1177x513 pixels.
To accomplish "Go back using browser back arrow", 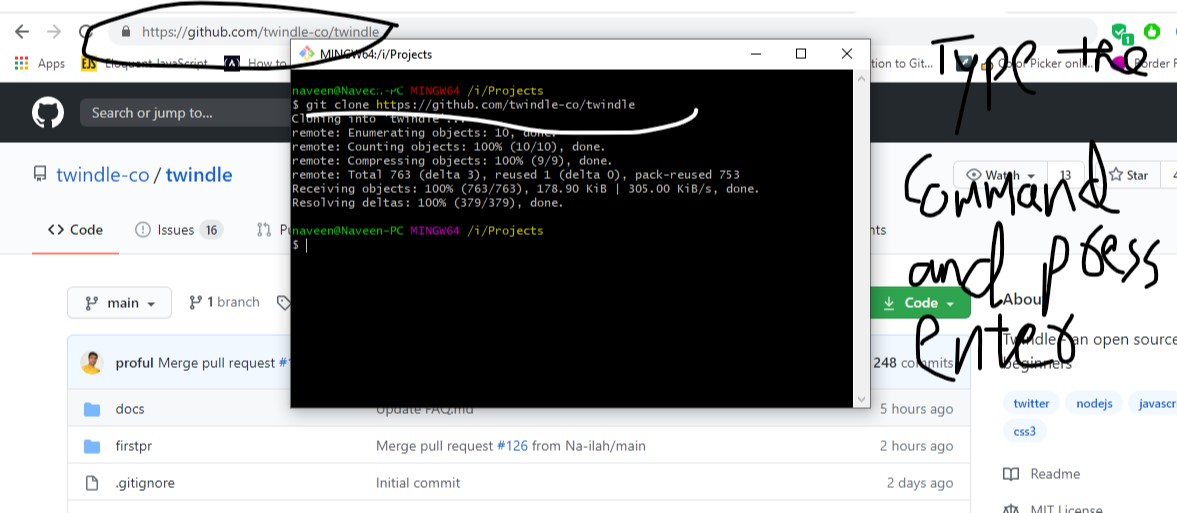I will click(x=22, y=32).
